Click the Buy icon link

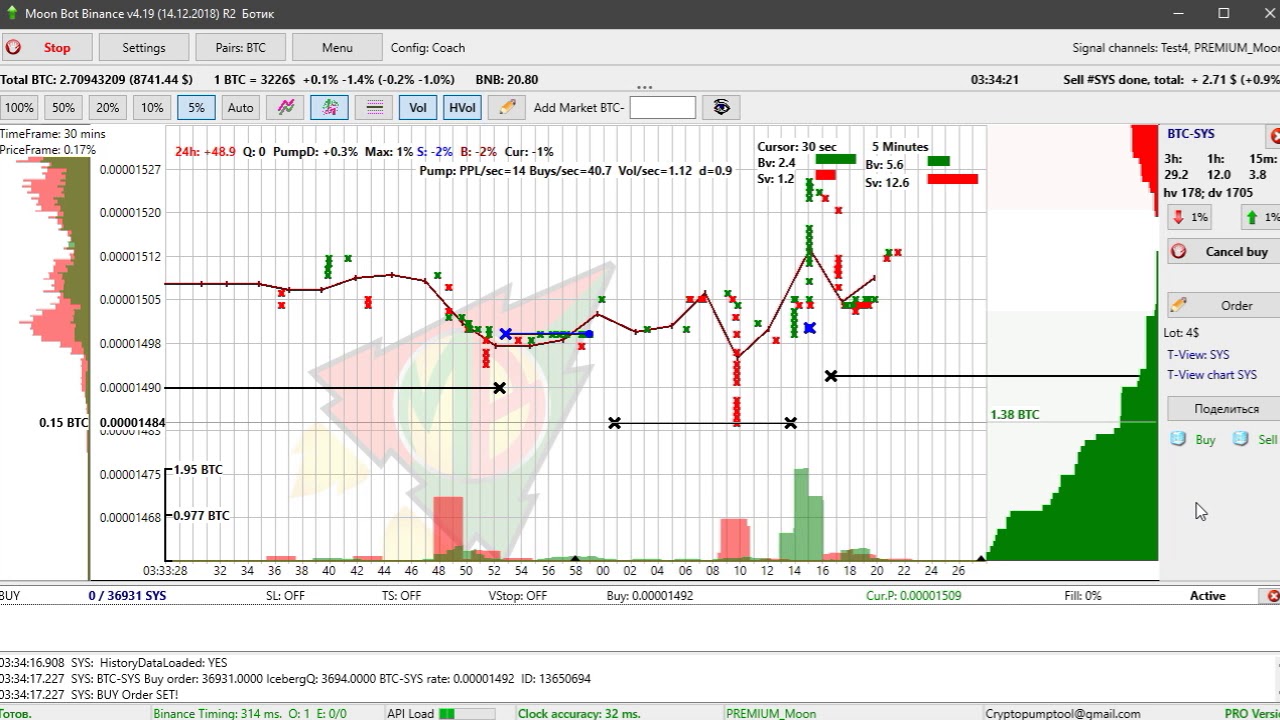[1194, 440]
